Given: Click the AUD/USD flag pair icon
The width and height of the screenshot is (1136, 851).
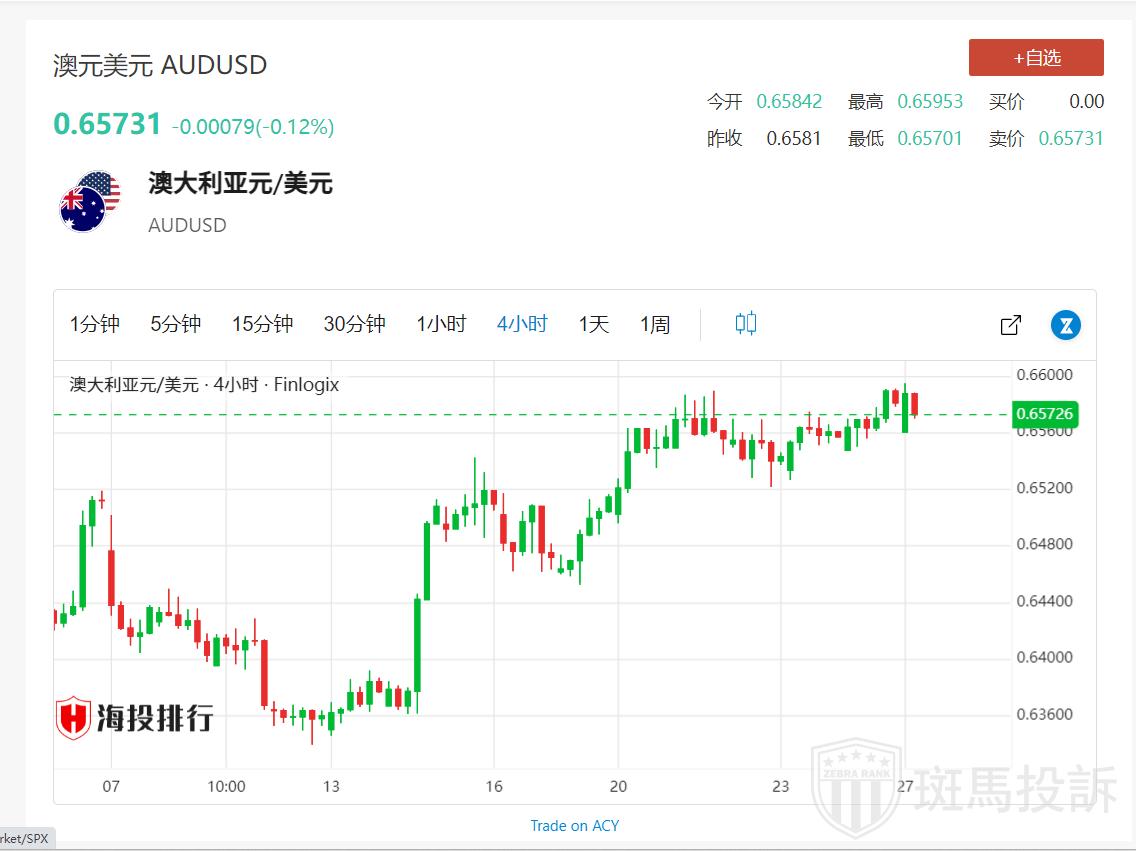Looking at the screenshot, I should click(x=90, y=201).
